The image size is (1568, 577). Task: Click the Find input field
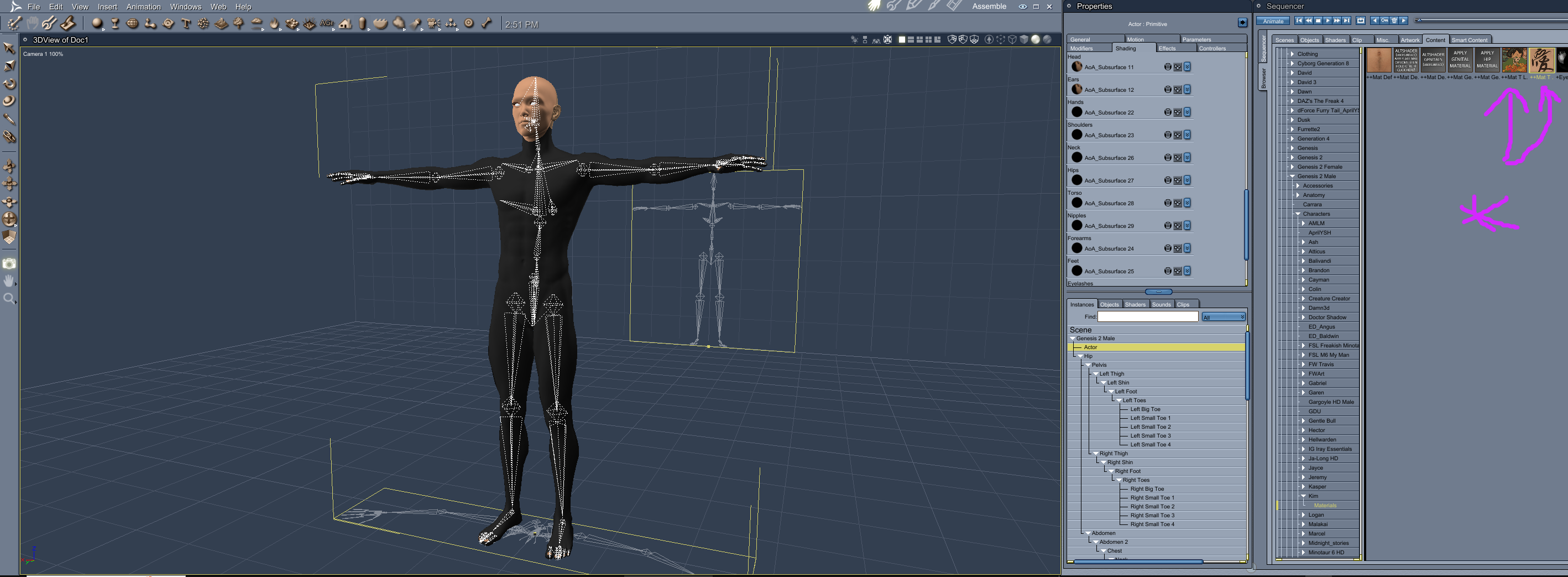(x=1148, y=317)
